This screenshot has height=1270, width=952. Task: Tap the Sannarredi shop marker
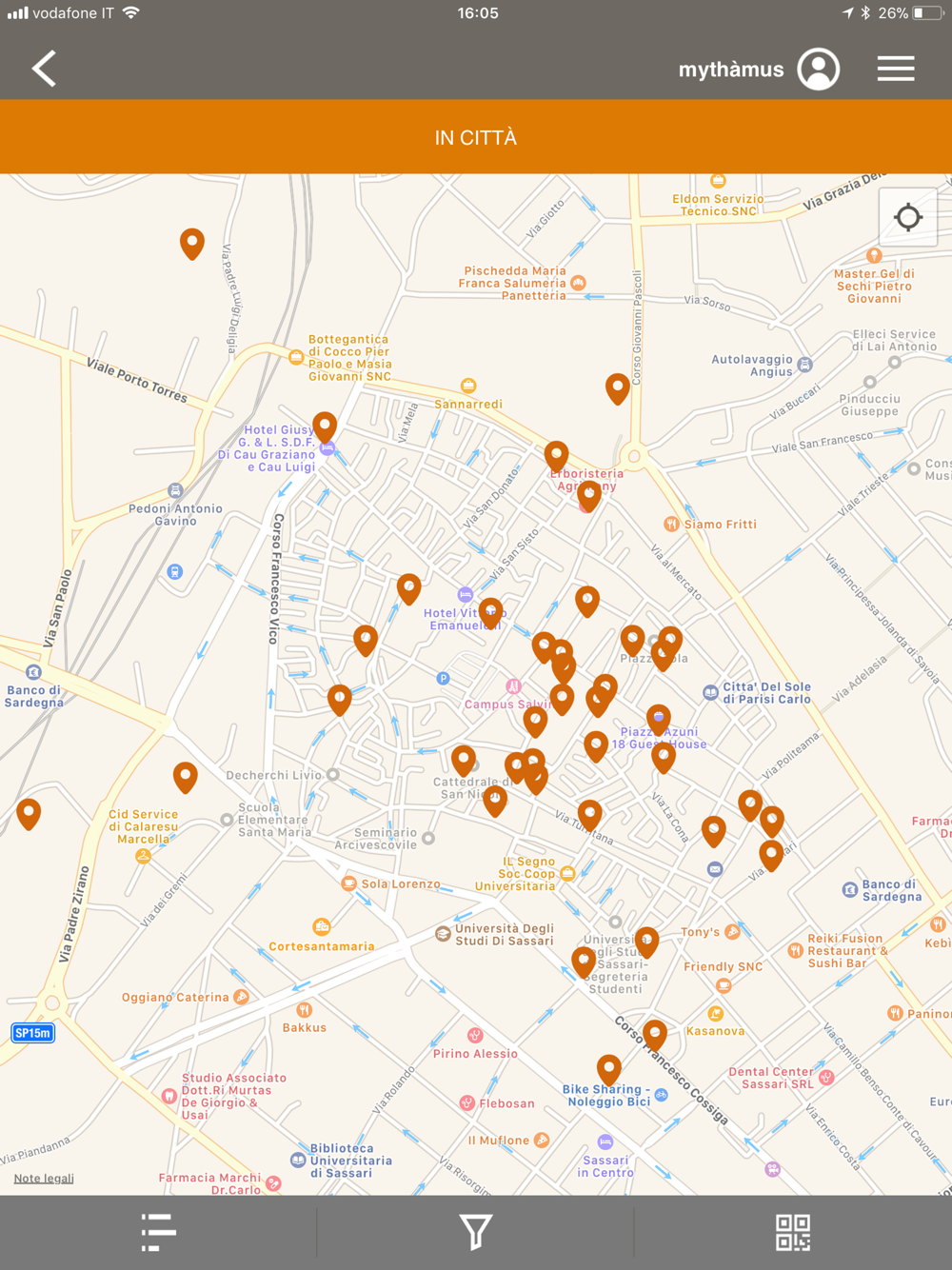tap(468, 386)
